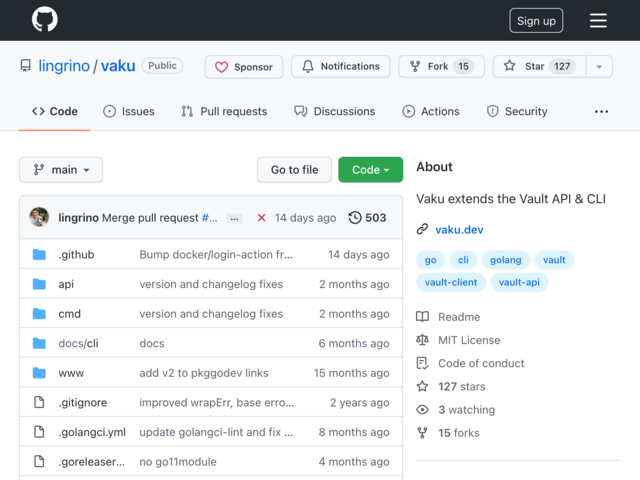Click lingrino's avatar thumbnail
This screenshot has height=480, width=640.
(39, 217)
